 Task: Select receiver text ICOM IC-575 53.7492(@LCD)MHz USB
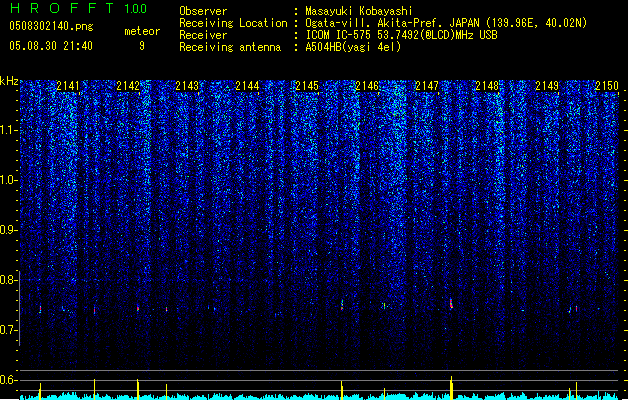point(401,35)
